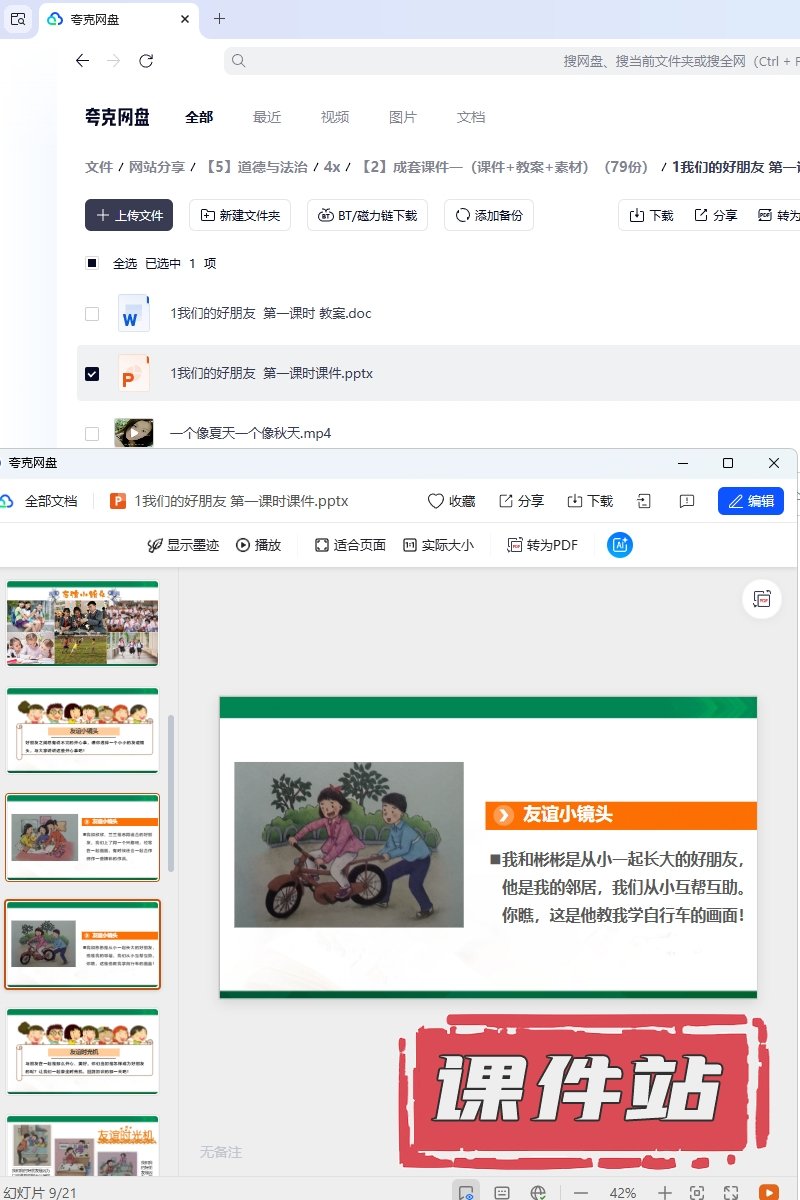Image resolution: width=800 pixels, height=1200 pixels.
Task: Start slideshow with orange play icon
Action: coord(768,1192)
